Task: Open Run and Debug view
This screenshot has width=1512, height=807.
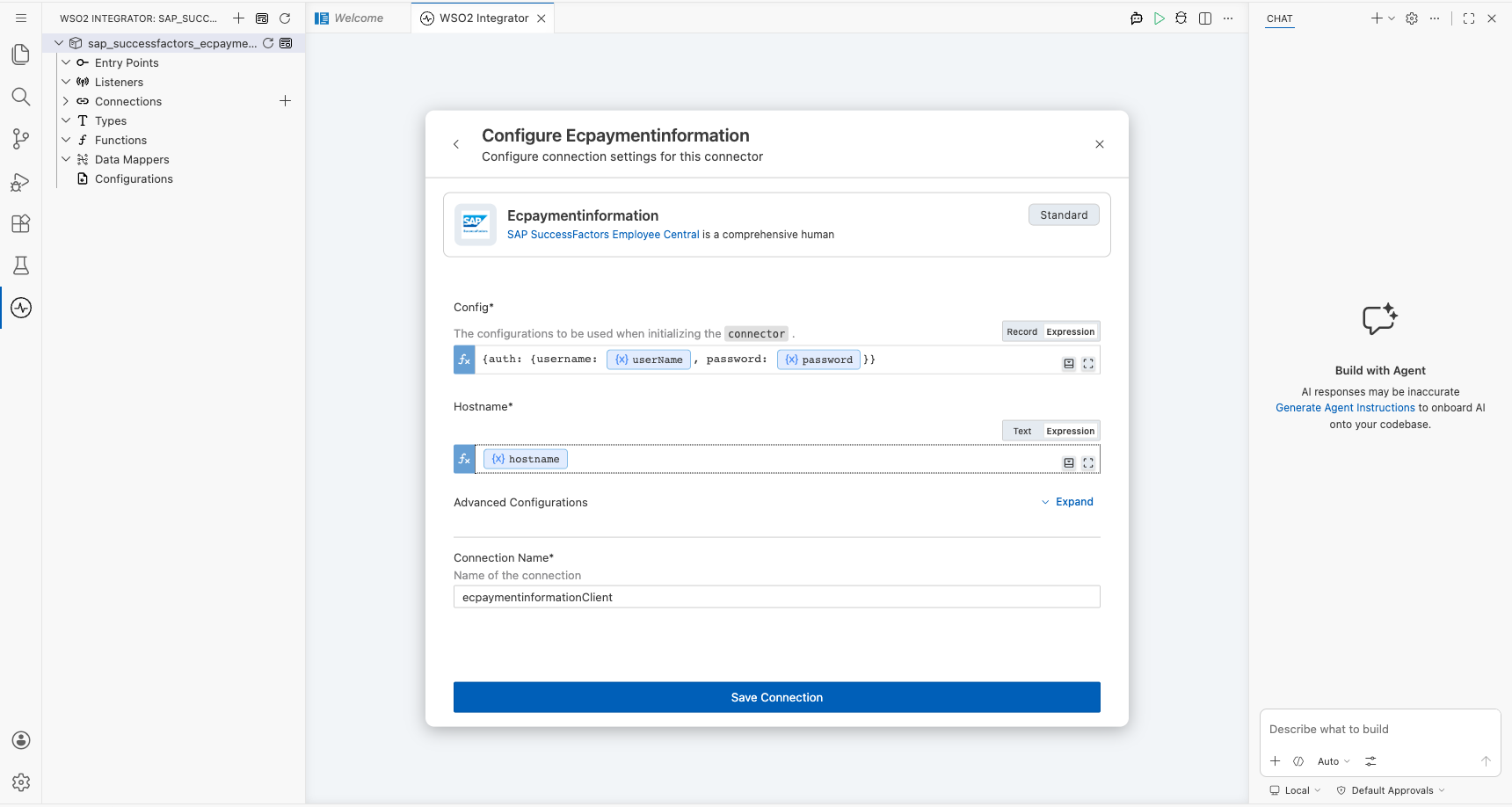Action: (21, 181)
